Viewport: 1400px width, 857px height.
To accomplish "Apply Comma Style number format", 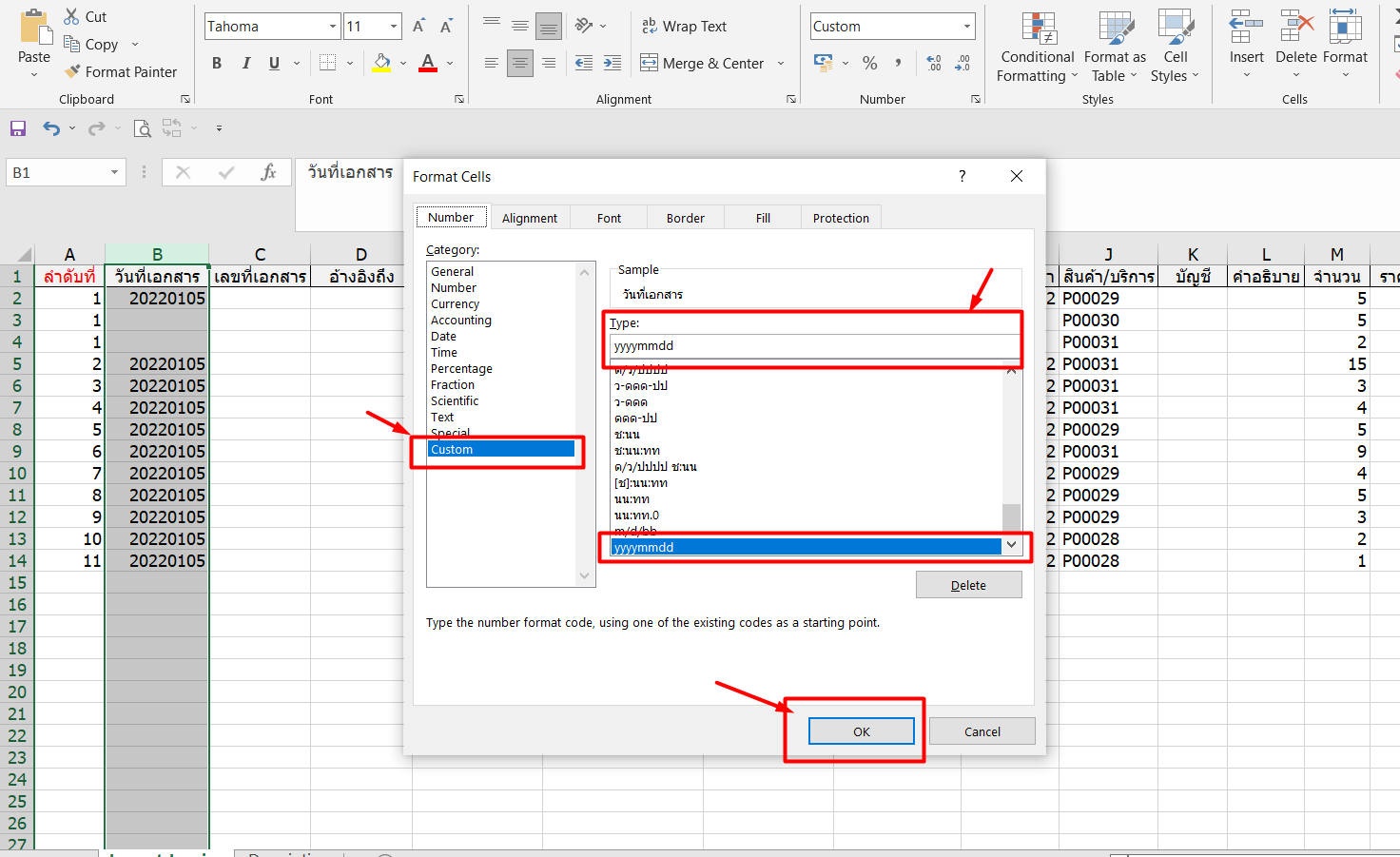I will 898,63.
